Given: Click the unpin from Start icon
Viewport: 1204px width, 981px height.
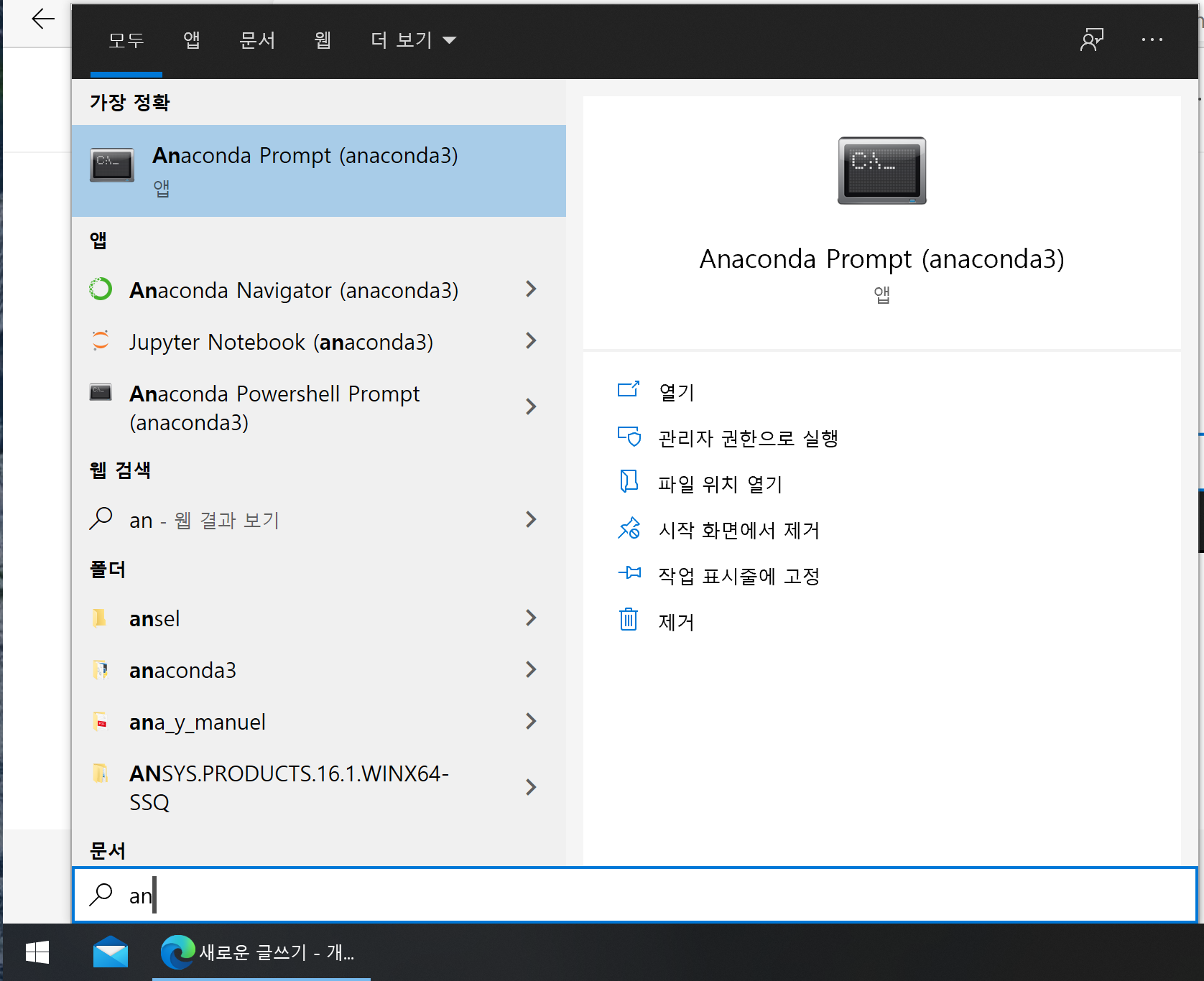Looking at the screenshot, I should click(x=629, y=528).
